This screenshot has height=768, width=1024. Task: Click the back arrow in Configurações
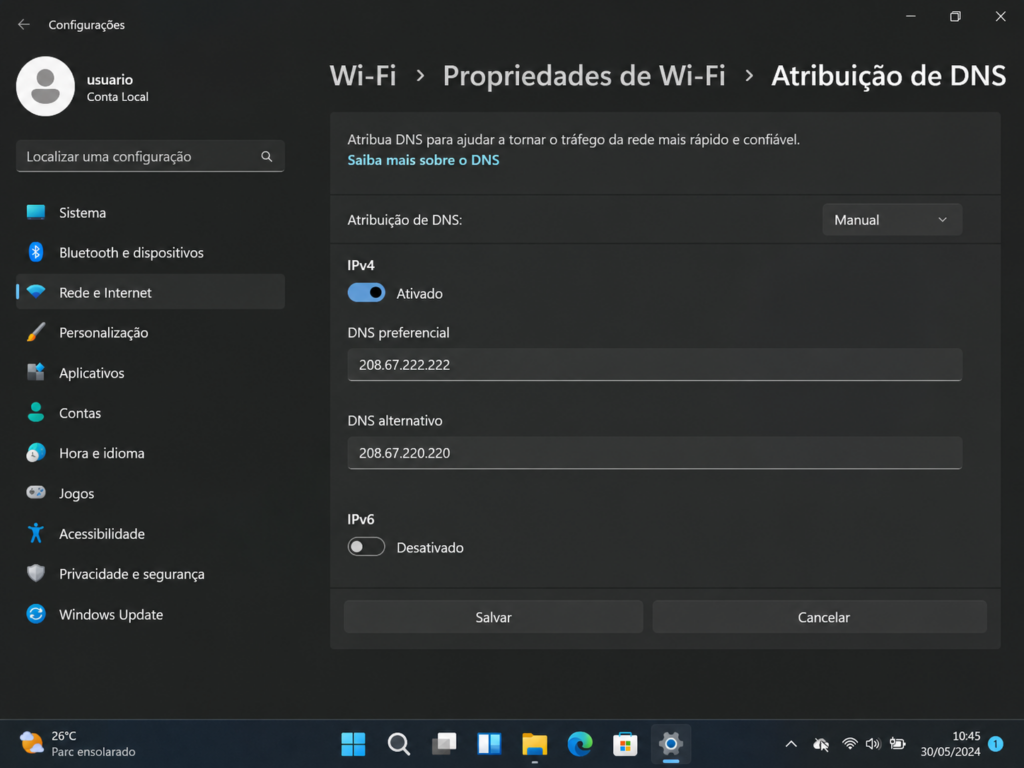point(24,24)
